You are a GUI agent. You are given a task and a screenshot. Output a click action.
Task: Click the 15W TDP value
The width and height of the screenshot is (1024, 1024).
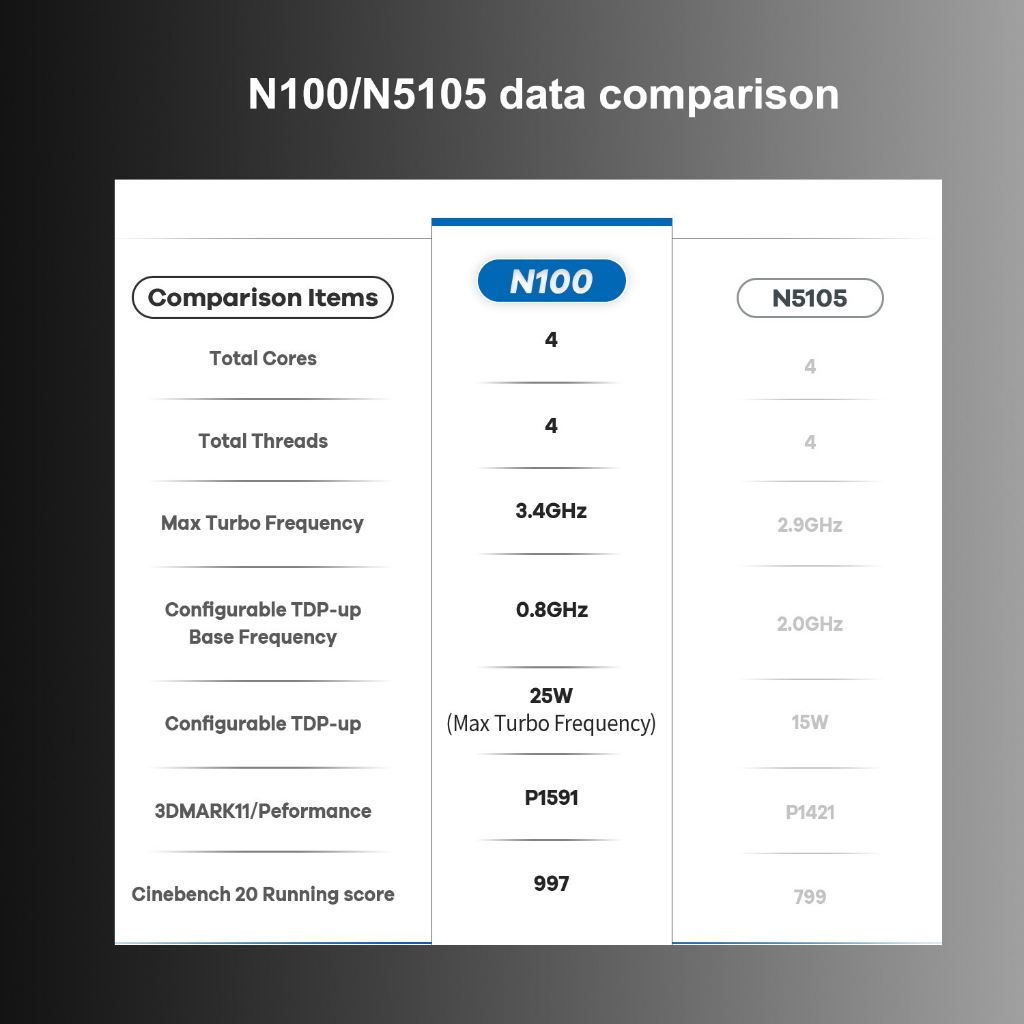click(x=810, y=722)
